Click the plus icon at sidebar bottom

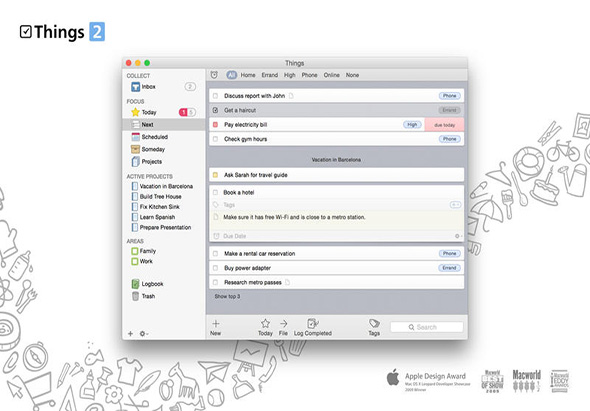coord(130,333)
